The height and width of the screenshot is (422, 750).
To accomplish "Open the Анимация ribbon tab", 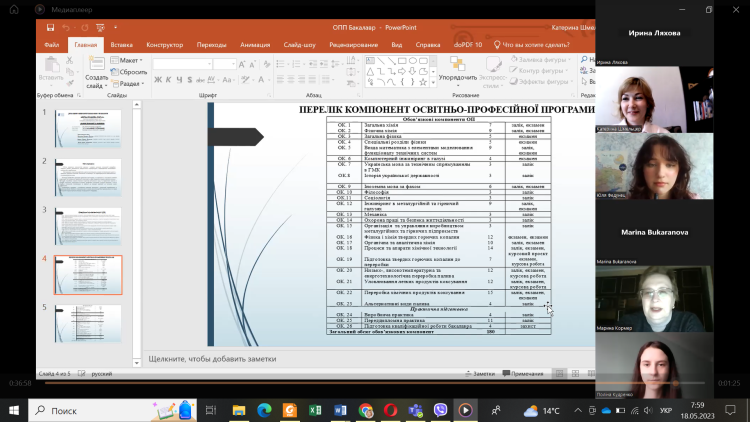I will (255, 45).
